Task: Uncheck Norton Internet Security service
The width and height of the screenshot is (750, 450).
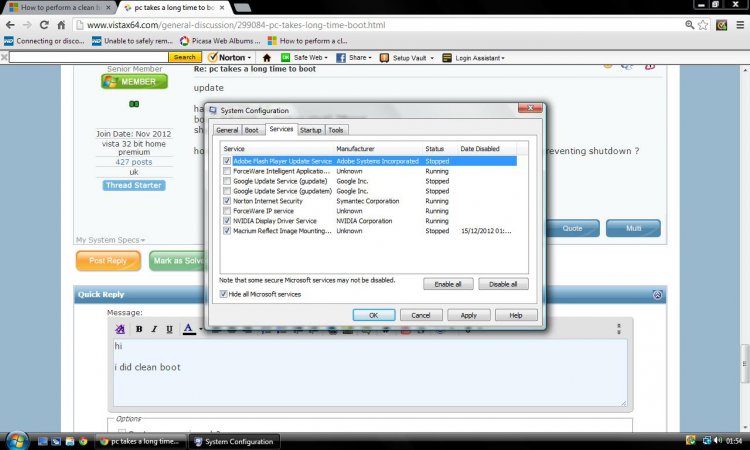Action: (227, 201)
